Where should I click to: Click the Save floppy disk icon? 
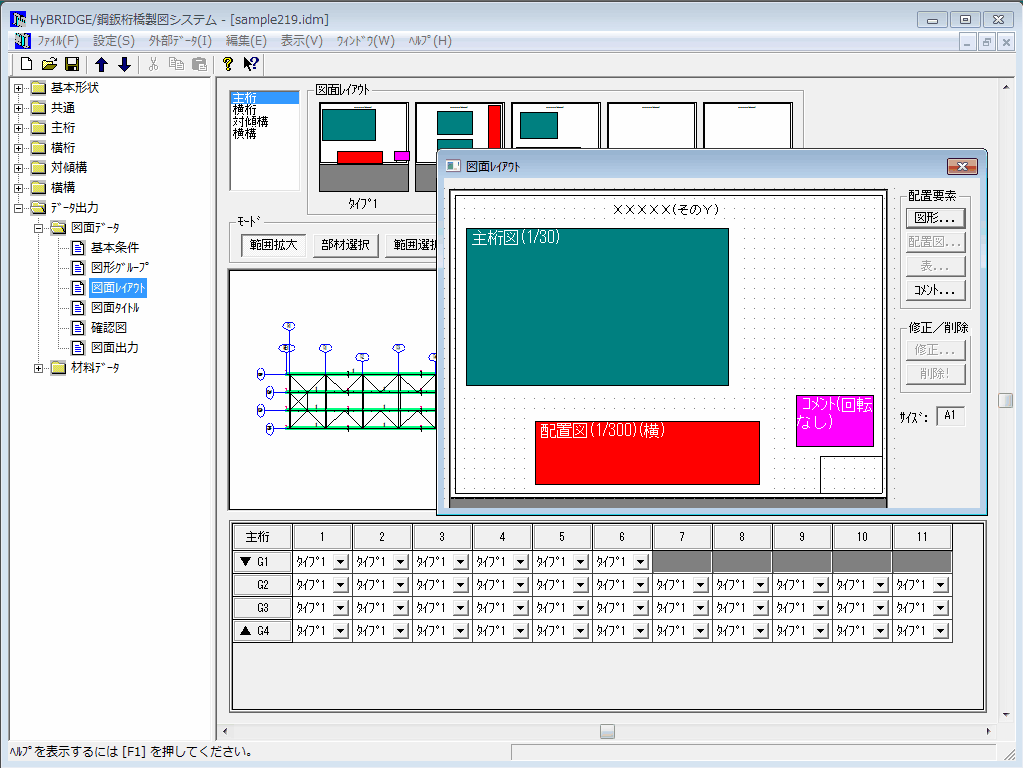pos(72,64)
